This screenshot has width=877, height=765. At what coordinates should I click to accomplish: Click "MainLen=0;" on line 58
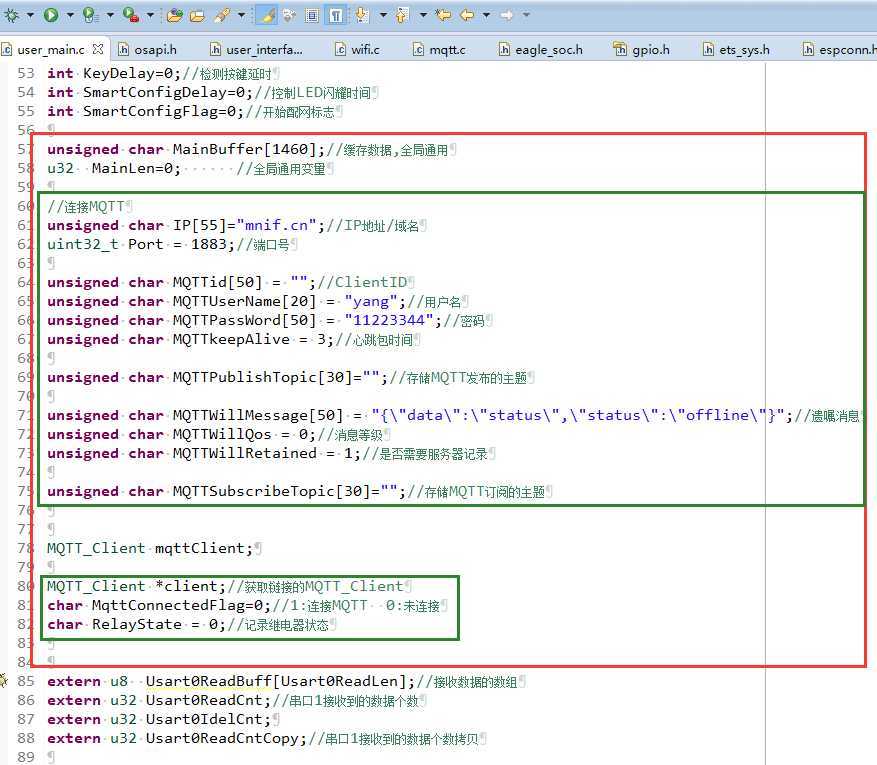[x=136, y=168]
